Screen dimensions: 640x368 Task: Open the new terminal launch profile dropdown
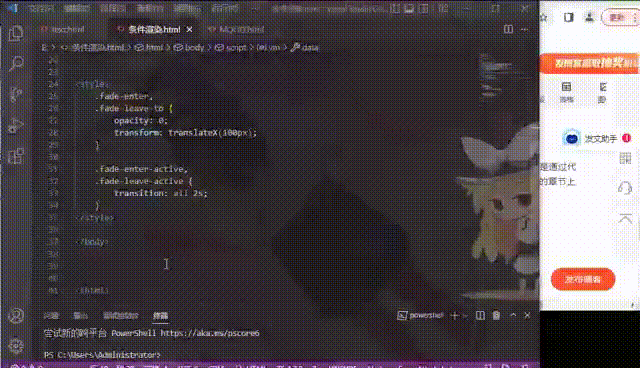point(465,315)
